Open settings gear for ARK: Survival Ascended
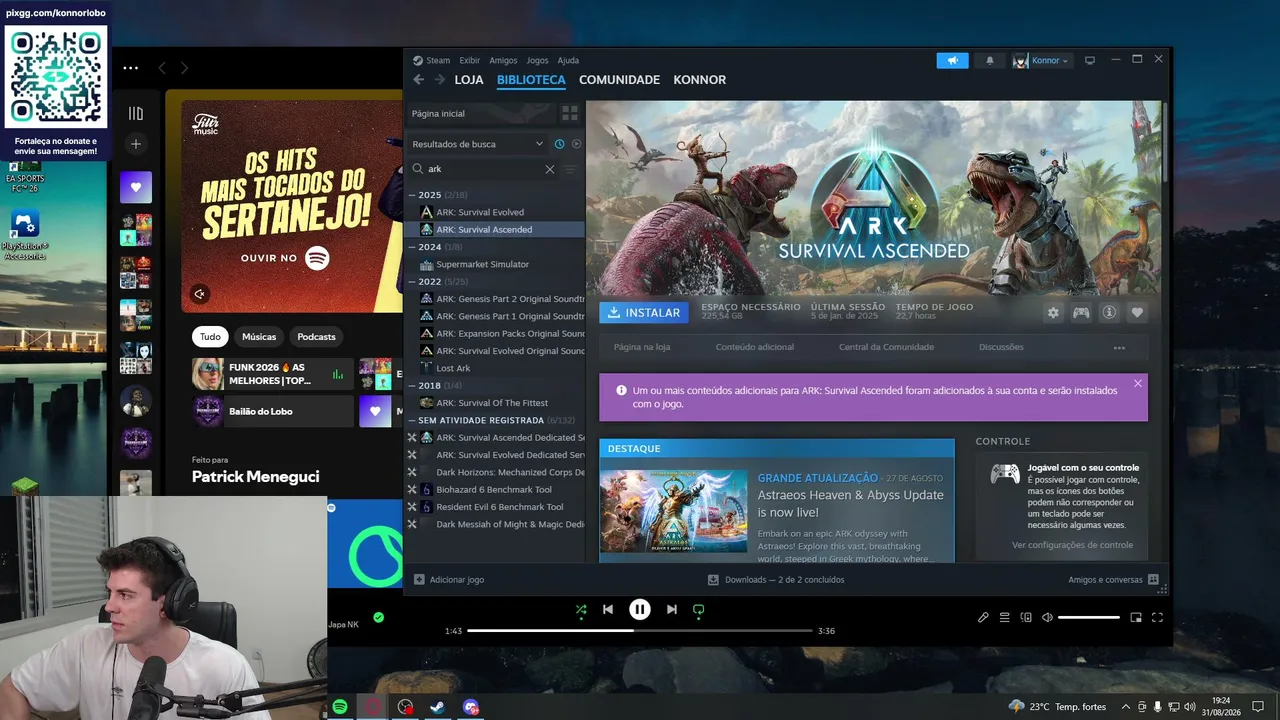Viewport: 1280px width, 720px height. [x=1053, y=313]
